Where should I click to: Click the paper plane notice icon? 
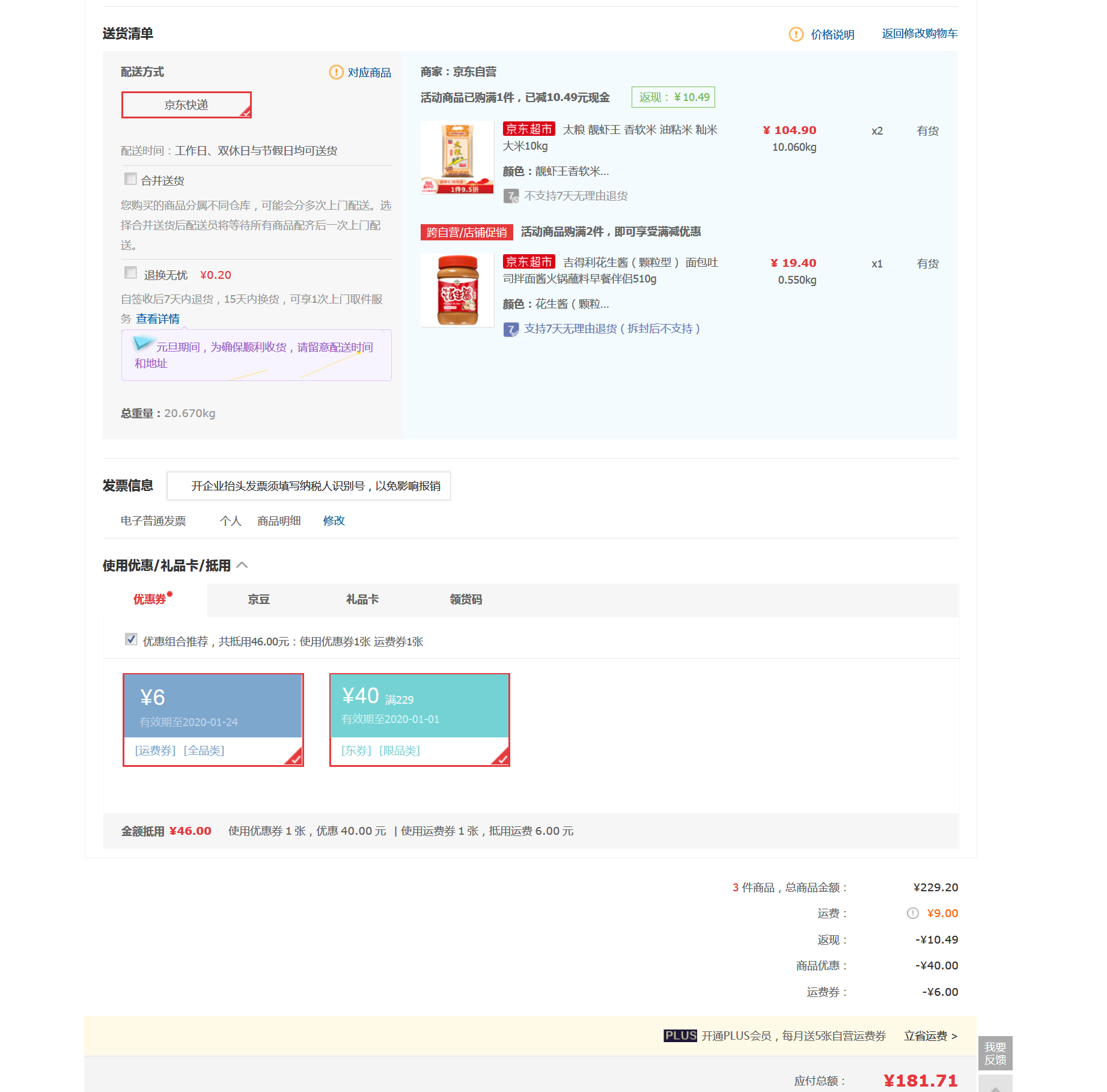click(143, 343)
